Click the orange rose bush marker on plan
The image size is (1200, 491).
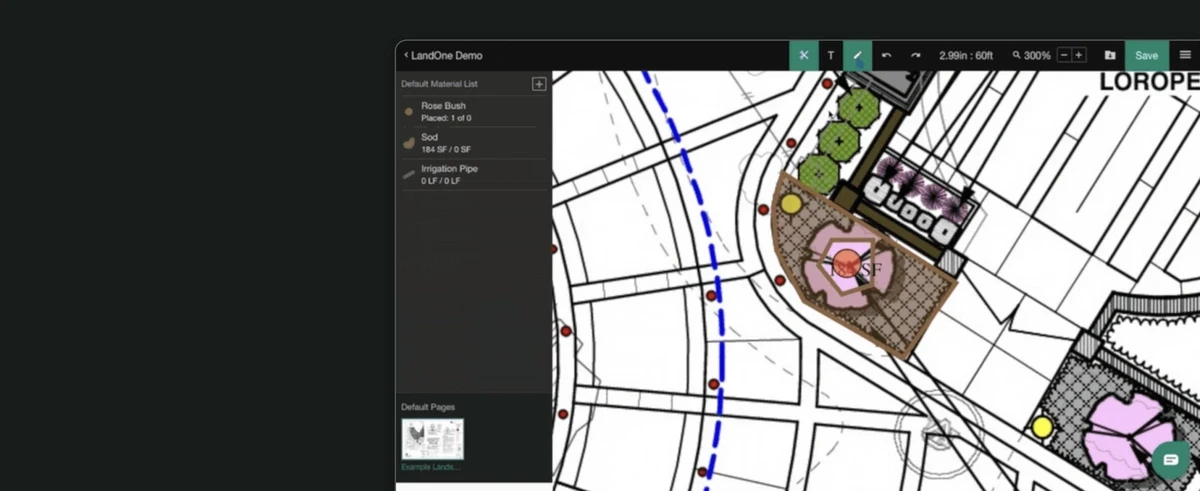[x=847, y=263]
